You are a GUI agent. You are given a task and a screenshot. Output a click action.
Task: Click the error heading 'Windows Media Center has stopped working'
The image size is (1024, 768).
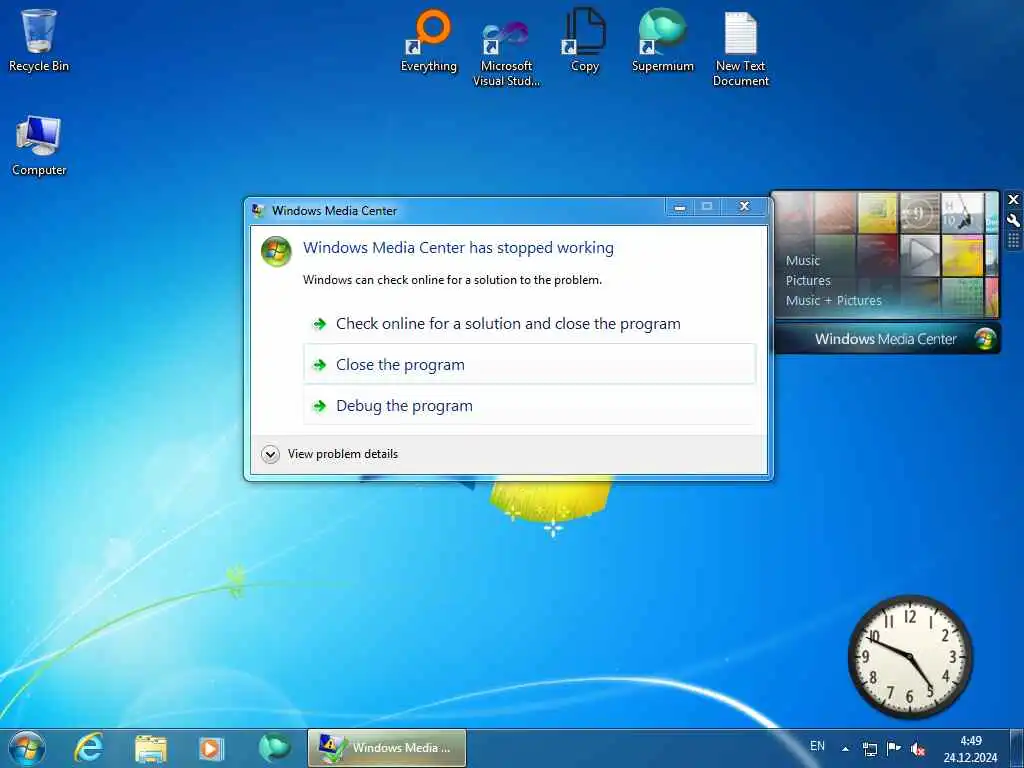pos(458,248)
